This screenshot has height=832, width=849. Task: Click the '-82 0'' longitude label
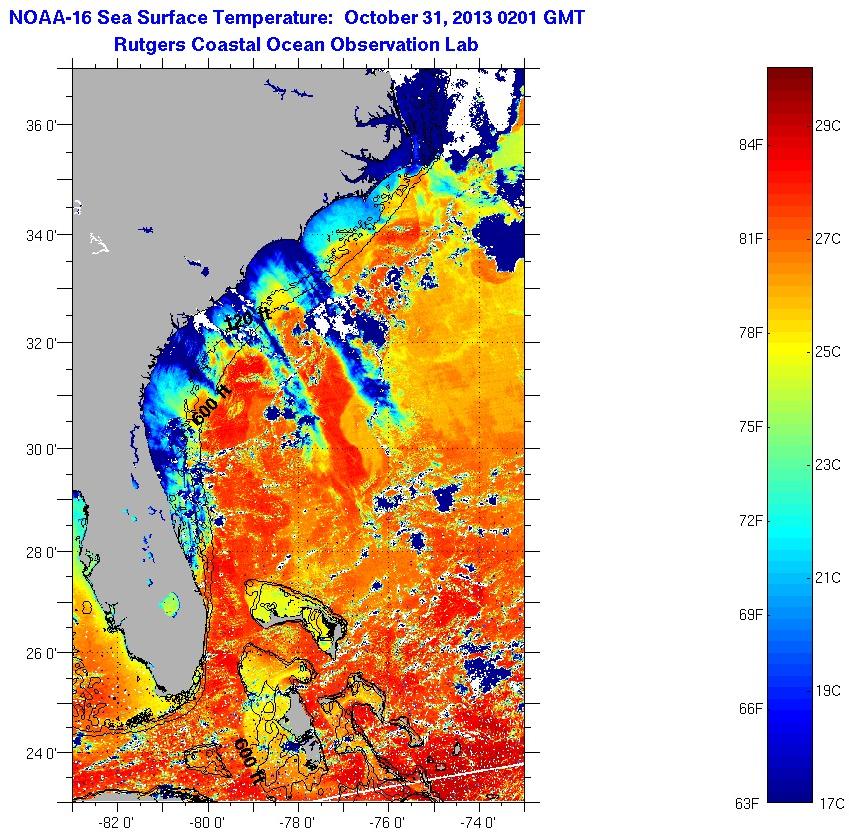[x=117, y=822]
